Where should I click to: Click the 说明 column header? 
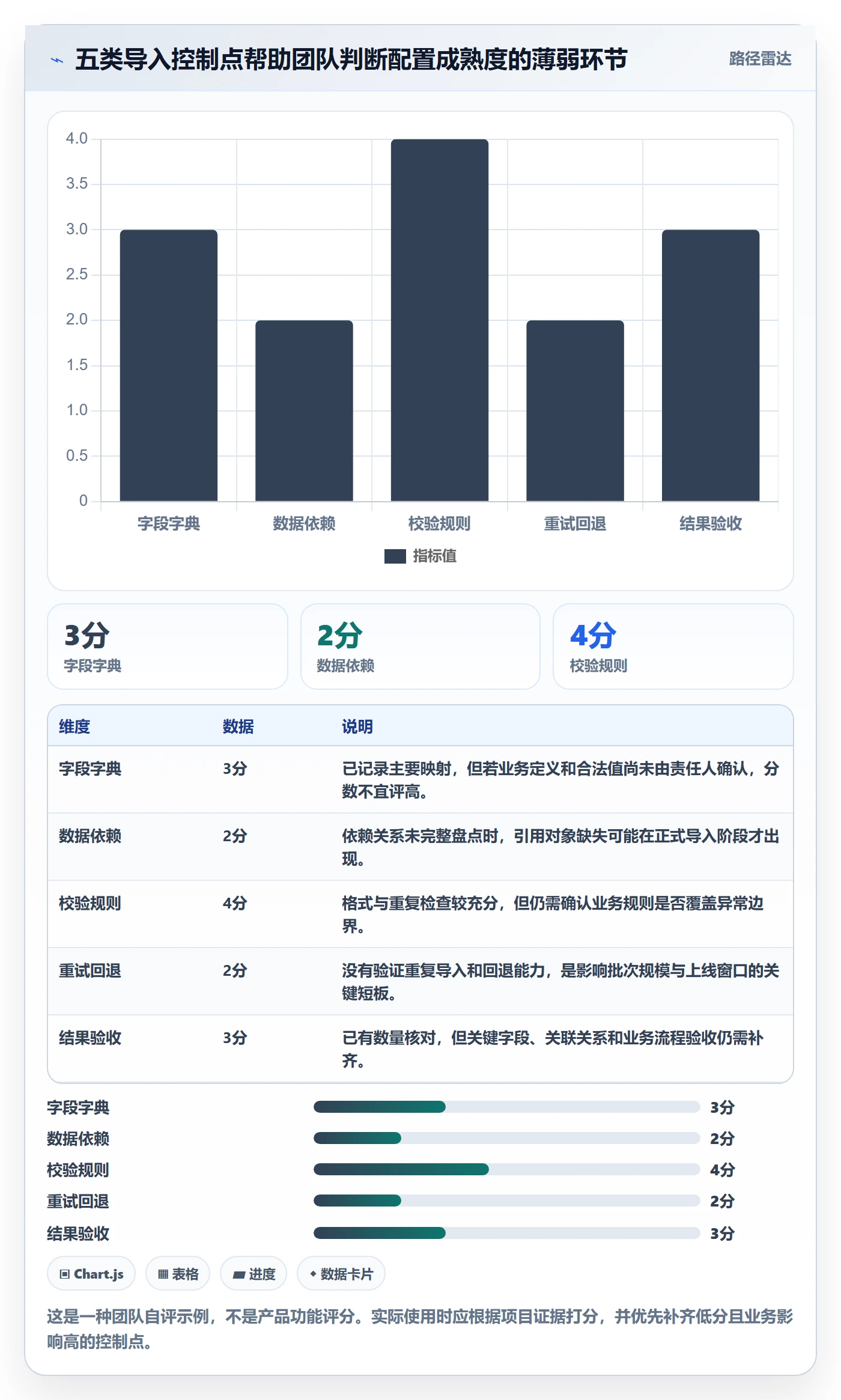click(x=357, y=726)
